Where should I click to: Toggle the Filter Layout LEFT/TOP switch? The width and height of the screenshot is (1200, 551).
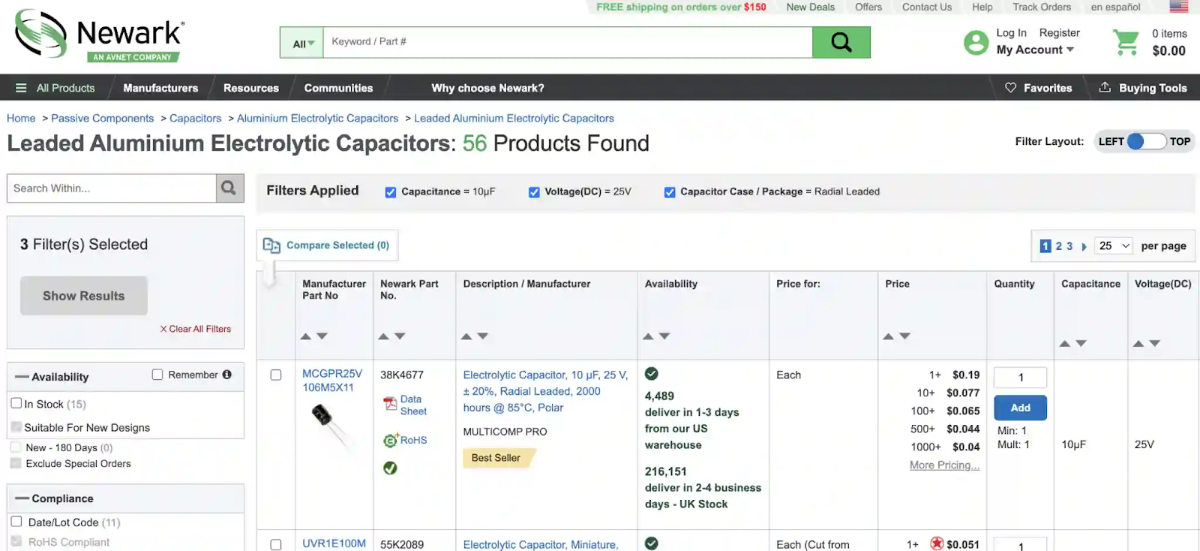click(x=1144, y=141)
